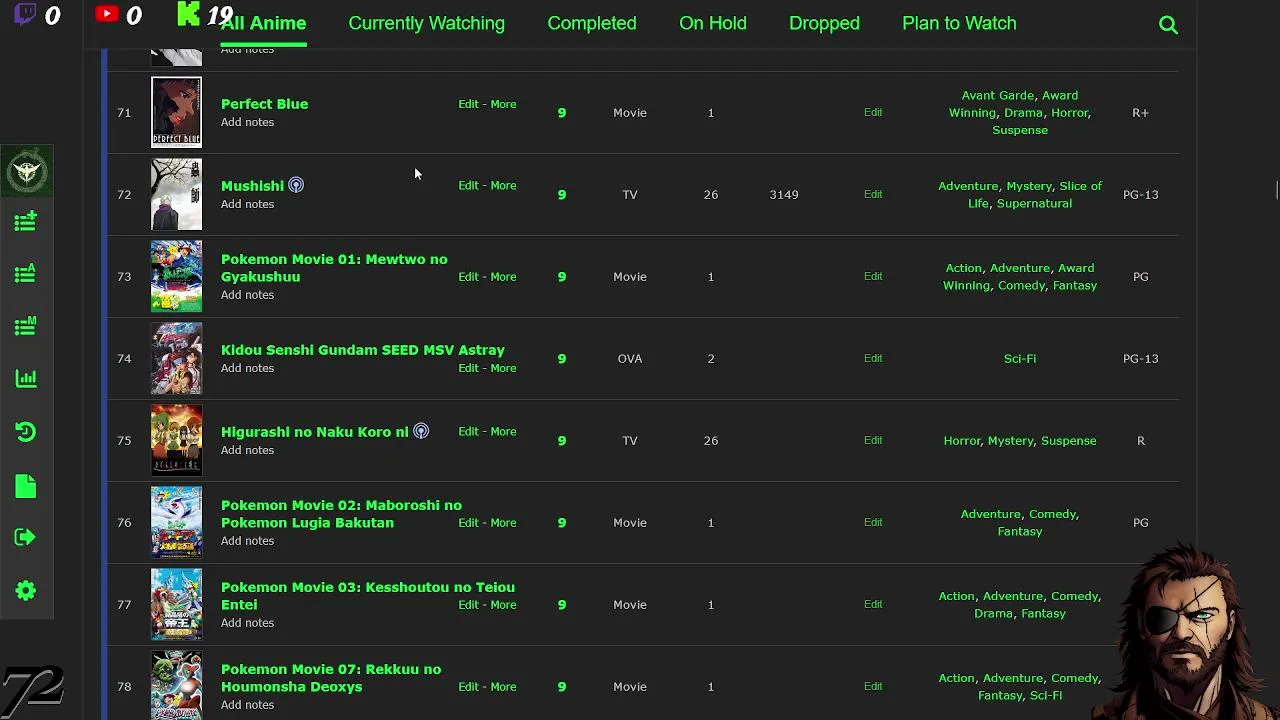
Task: Click the Perfect Blue cover thumbnail
Action: click(176, 112)
